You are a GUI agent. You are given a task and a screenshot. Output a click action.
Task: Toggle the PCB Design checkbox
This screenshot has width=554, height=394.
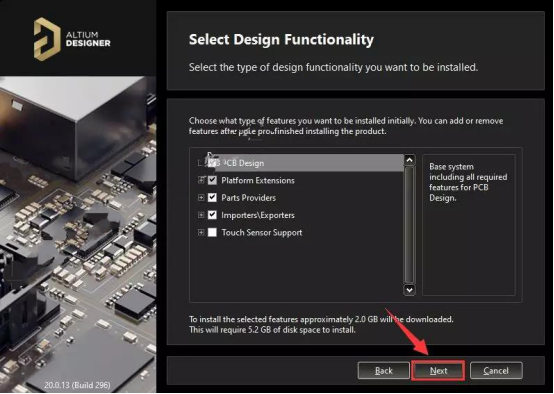[212, 163]
